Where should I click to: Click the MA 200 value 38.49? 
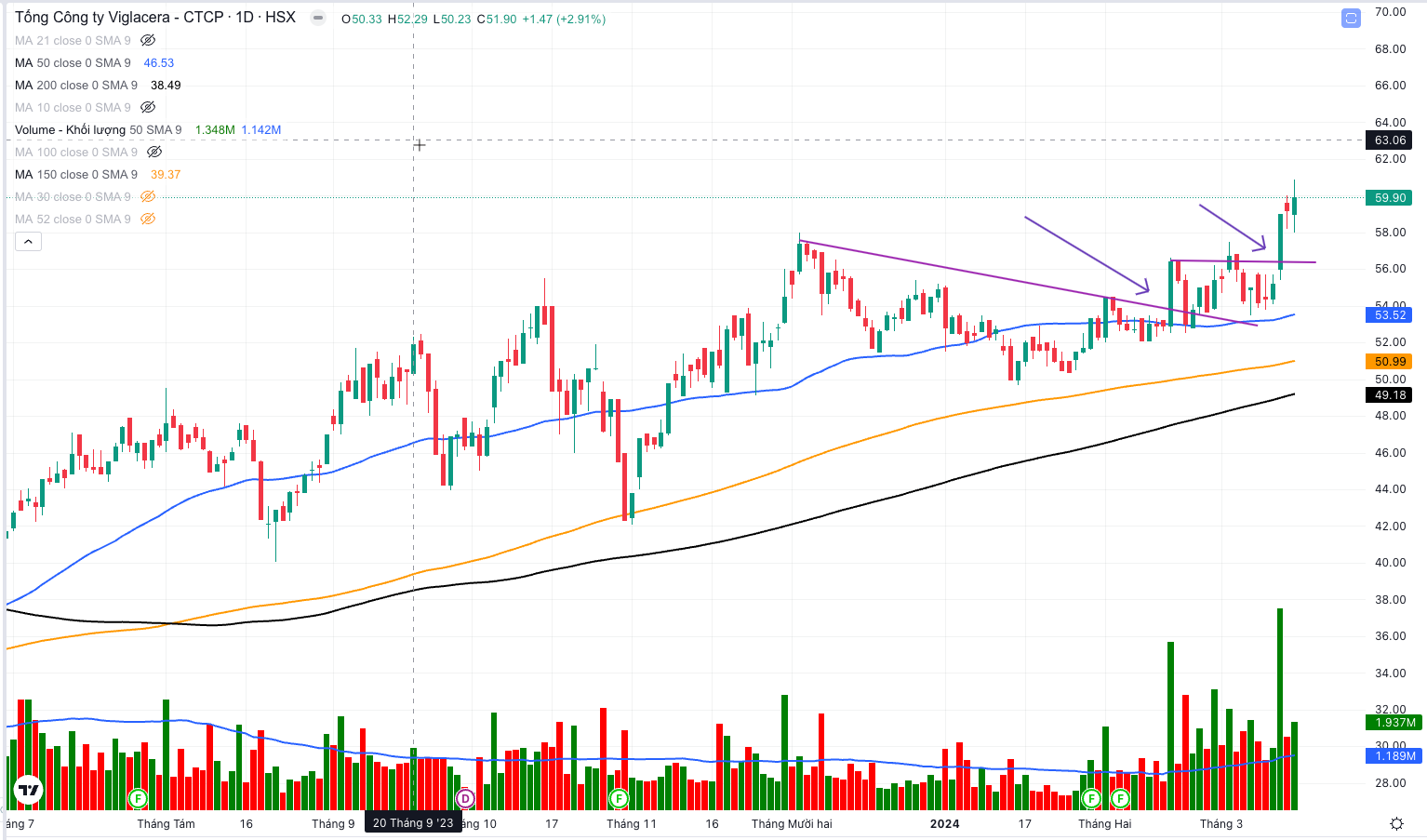click(x=166, y=85)
